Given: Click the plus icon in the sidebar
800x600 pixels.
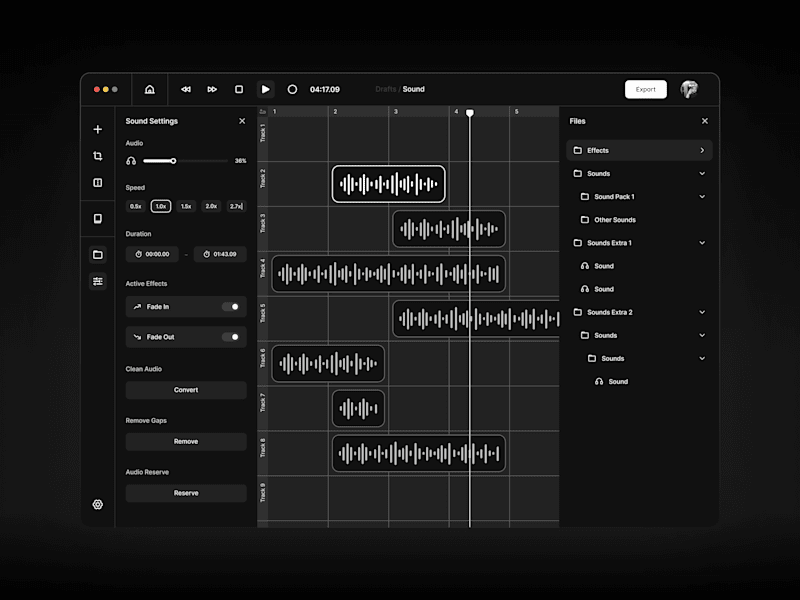Looking at the screenshot, I should (97, 130).
